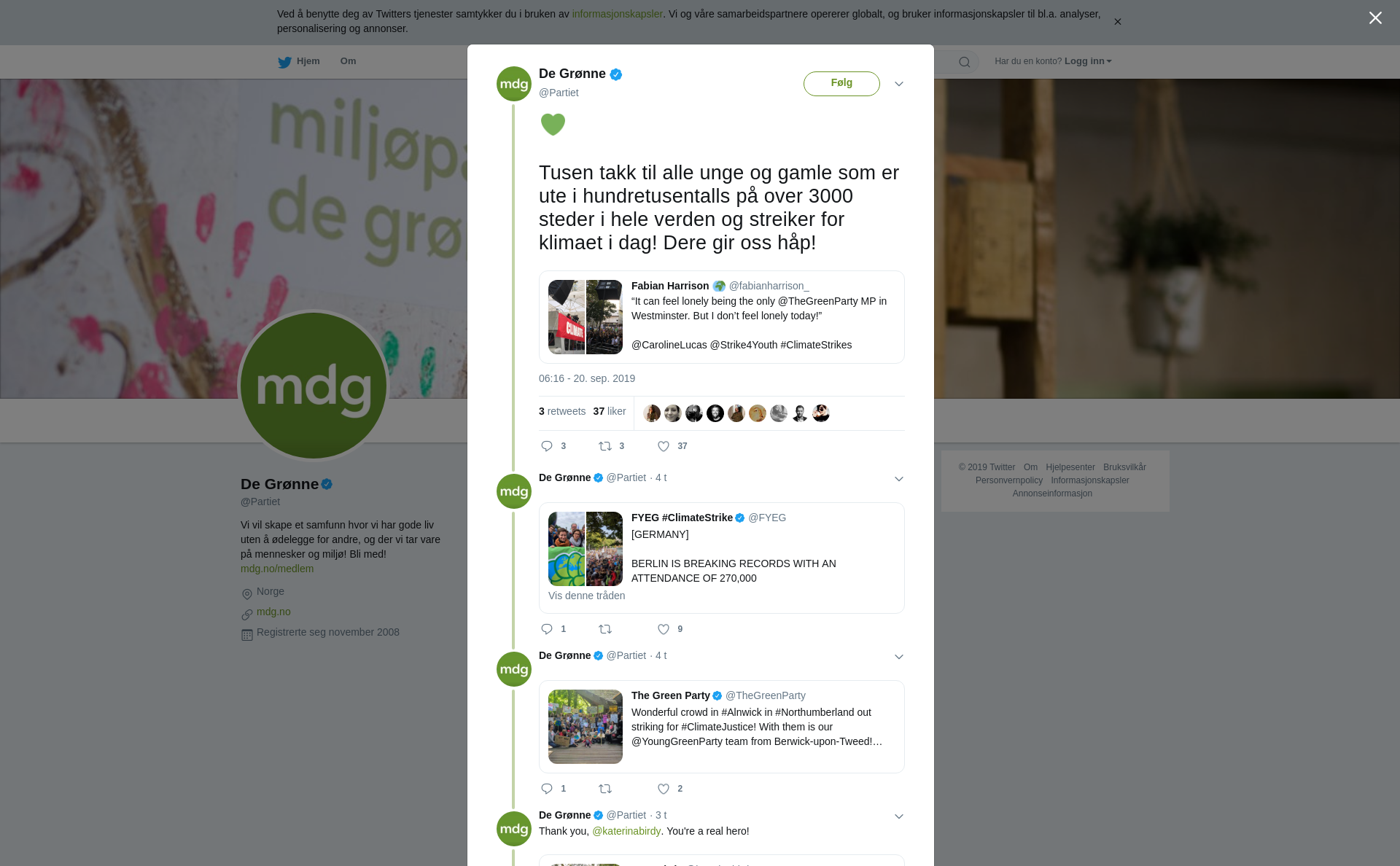Open the Logg inn dropdown
This screenshot has width=1400, height=866.
(1088, 61)
